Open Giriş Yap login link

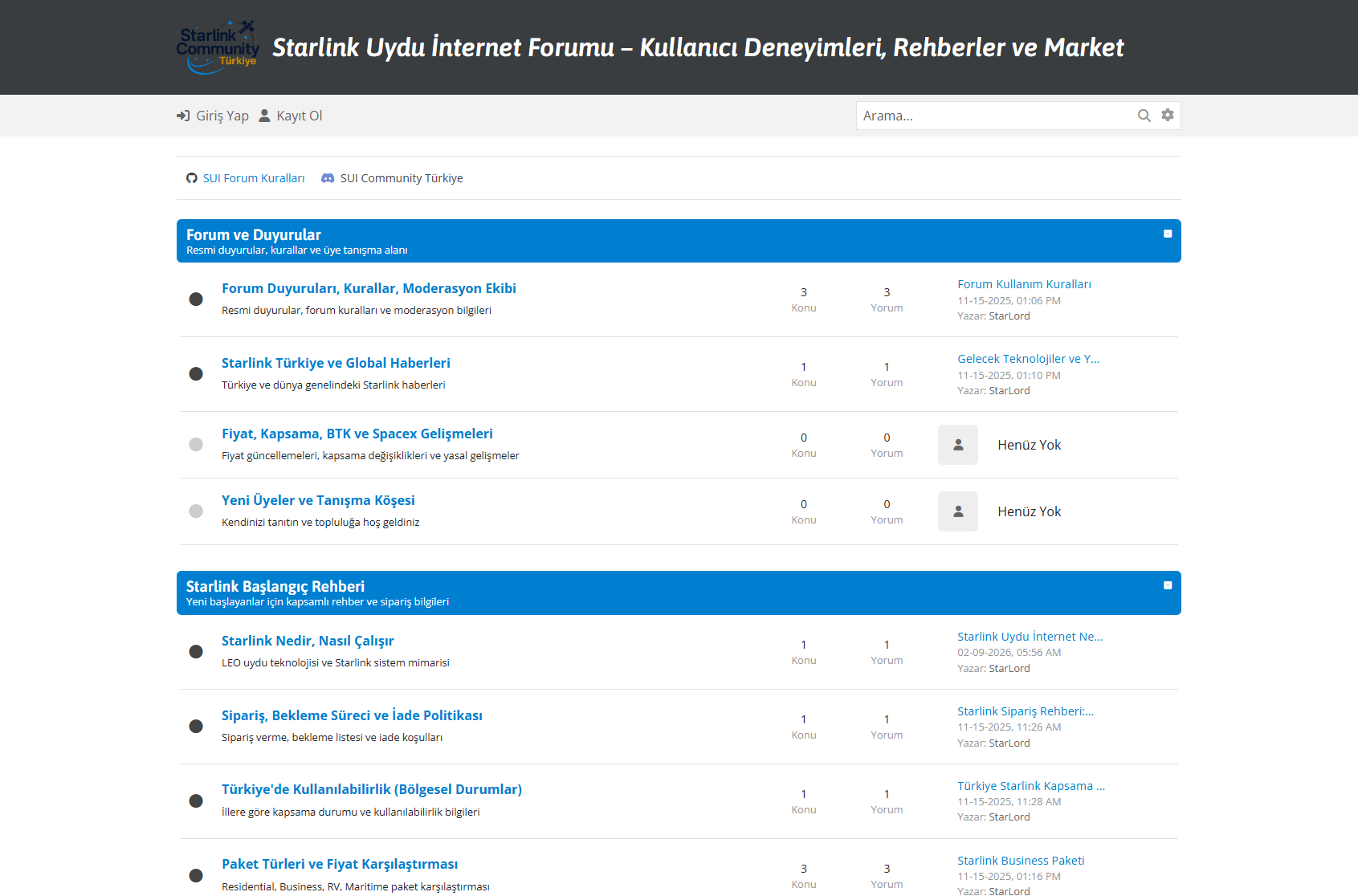[222, 116]
